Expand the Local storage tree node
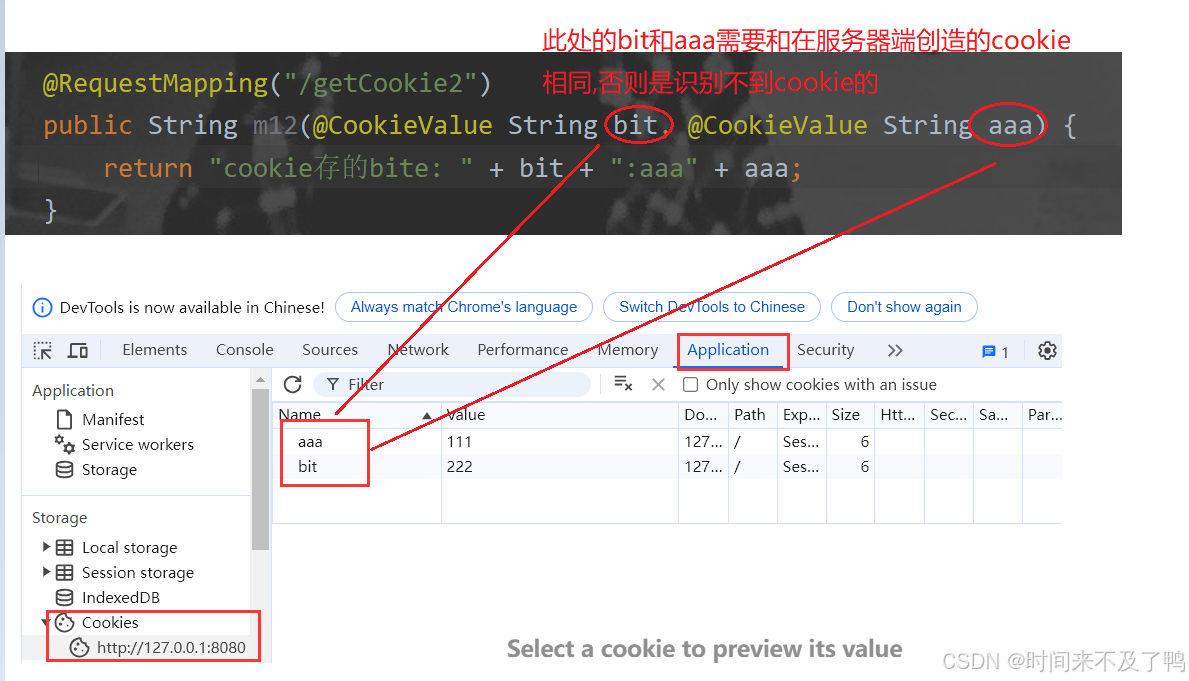This screenshot has height=681, width=1189. tap(46, 547)
